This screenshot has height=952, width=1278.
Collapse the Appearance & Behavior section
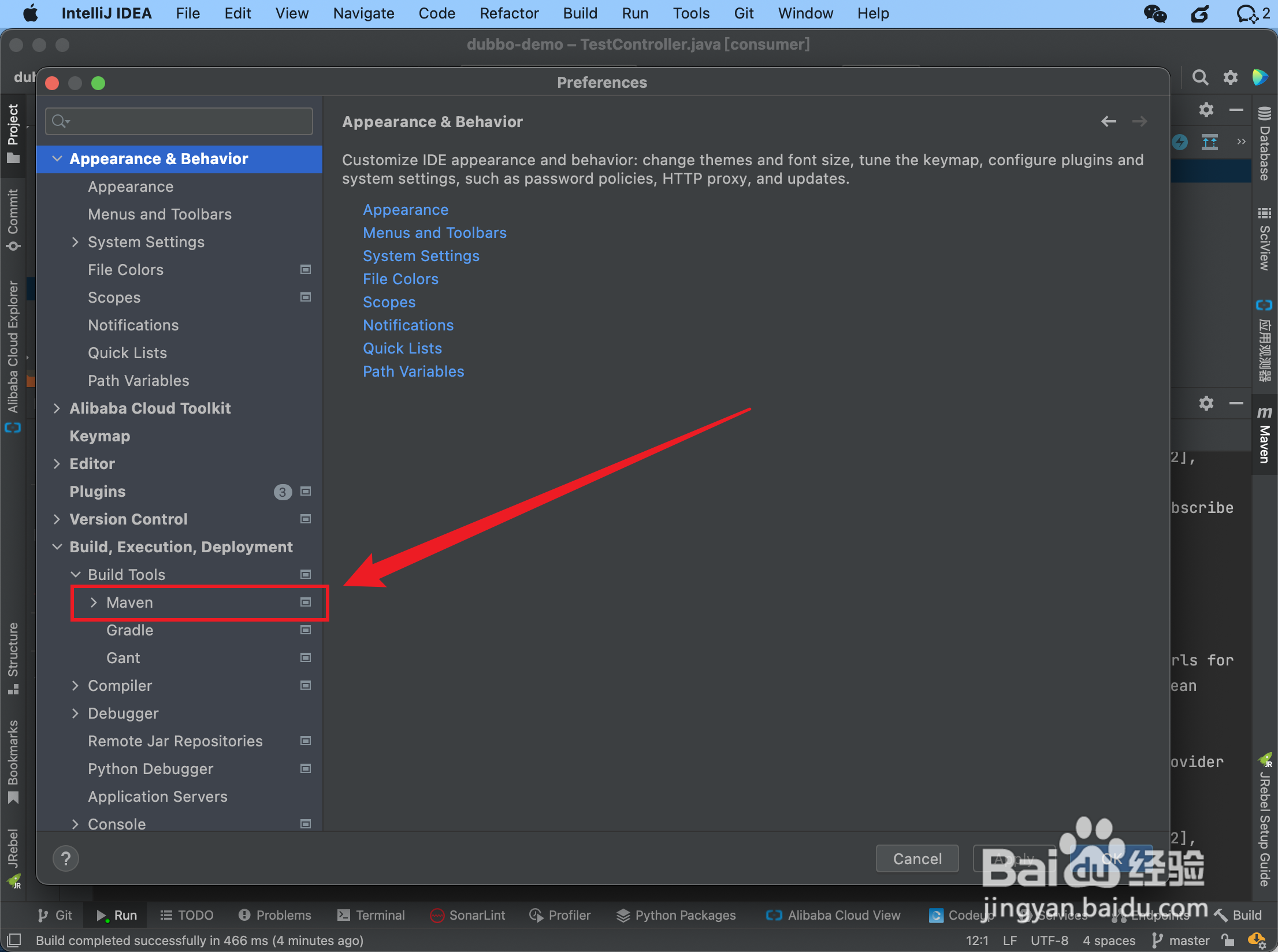[x=57, y=158]
